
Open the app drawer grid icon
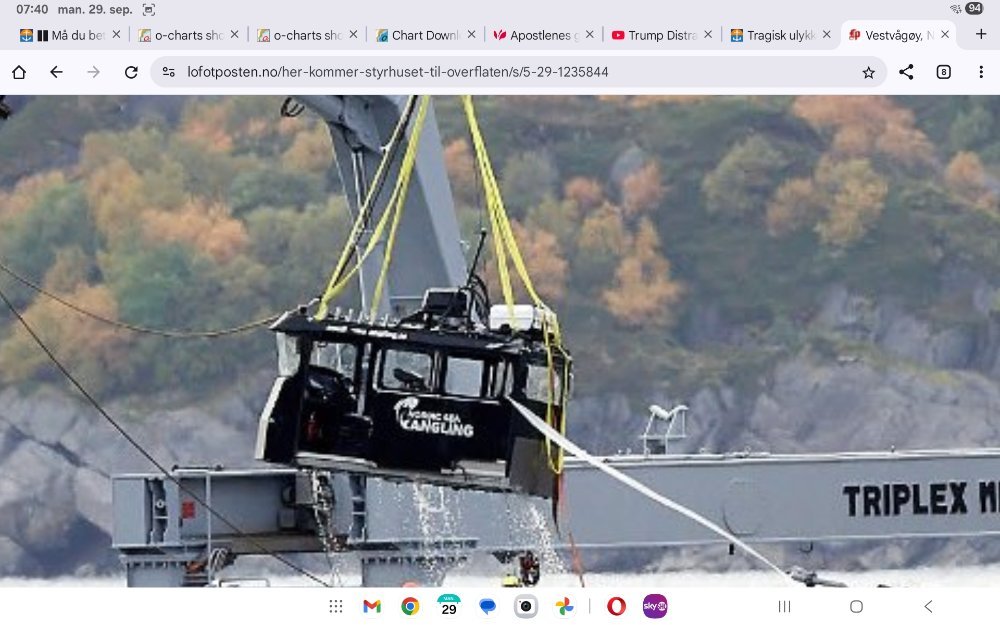pos(336,606)
